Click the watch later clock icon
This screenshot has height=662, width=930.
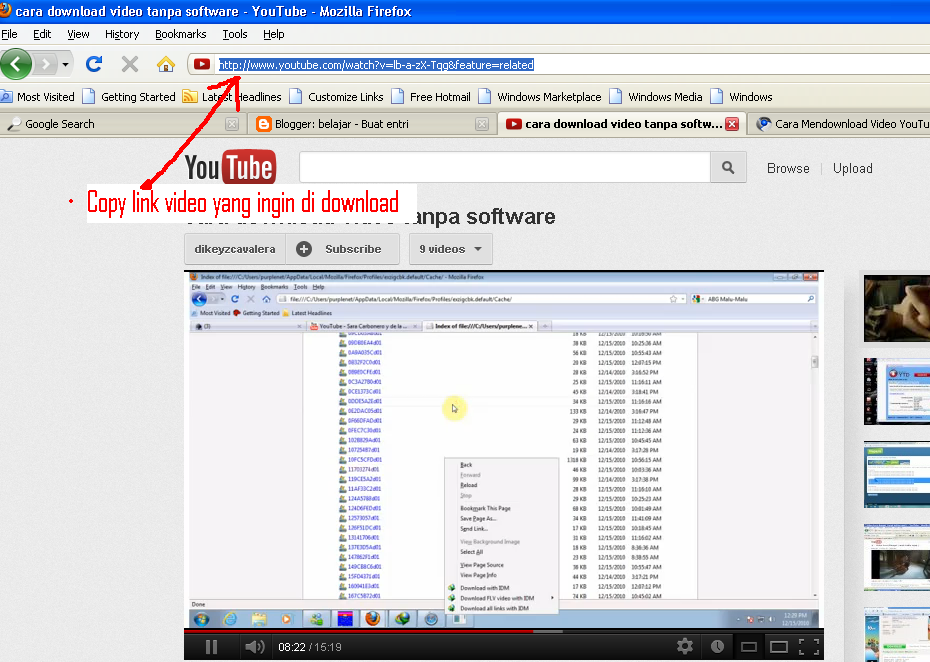pos(717,647)
